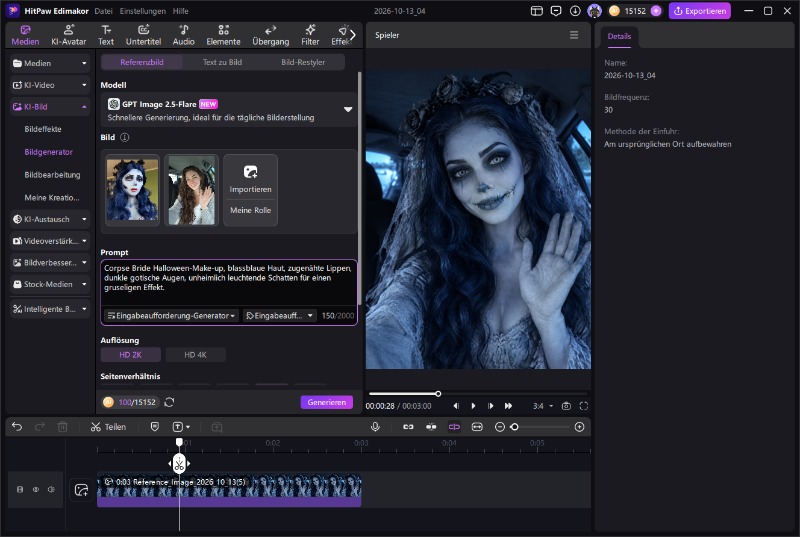Open the feedback message icon
This screenshot has height=537, width=800.
point(556,11)
